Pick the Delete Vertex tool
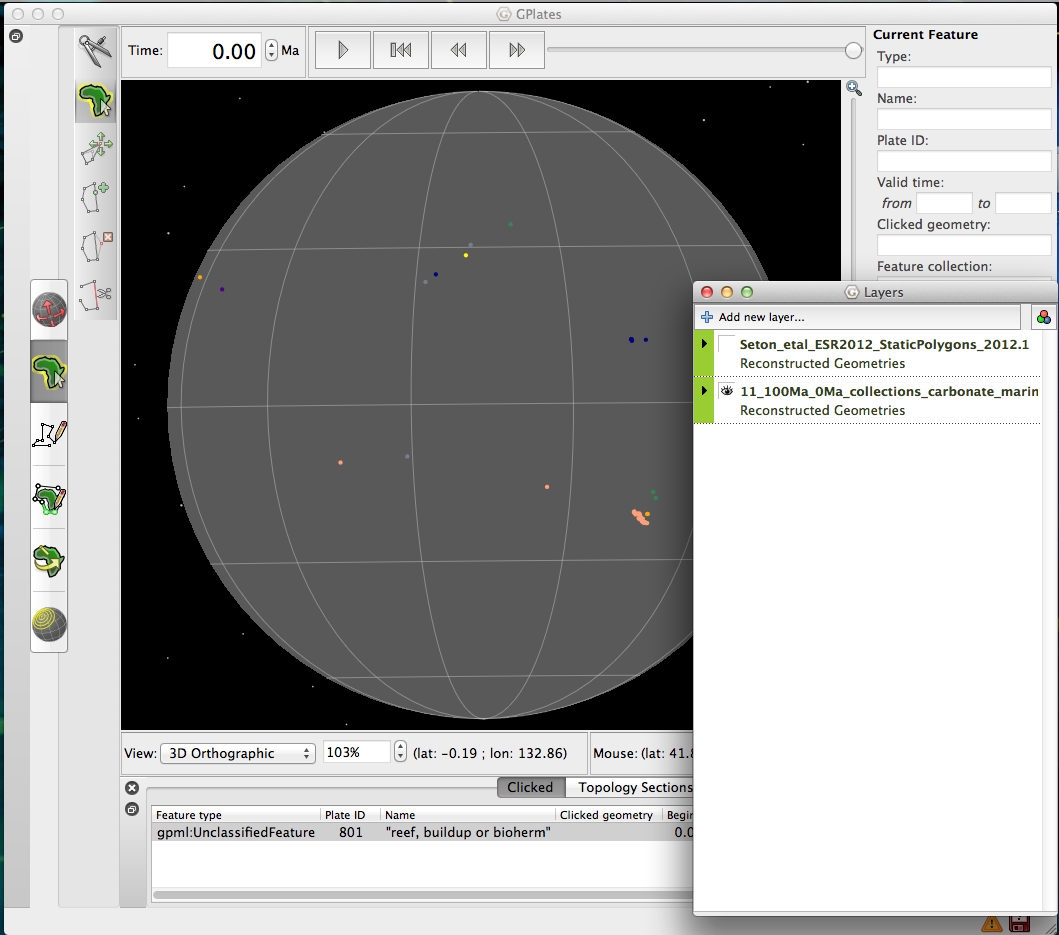1059x935 pixels. point(95,245)
